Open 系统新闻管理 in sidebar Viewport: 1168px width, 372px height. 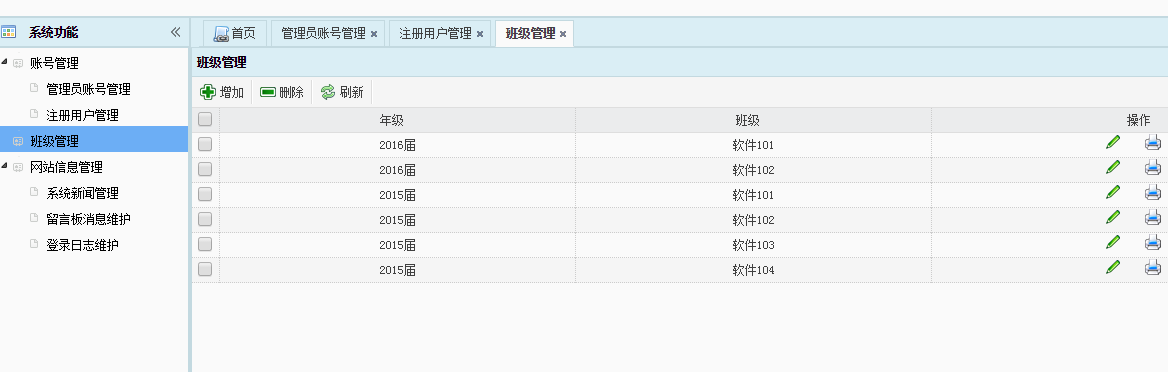83,193
